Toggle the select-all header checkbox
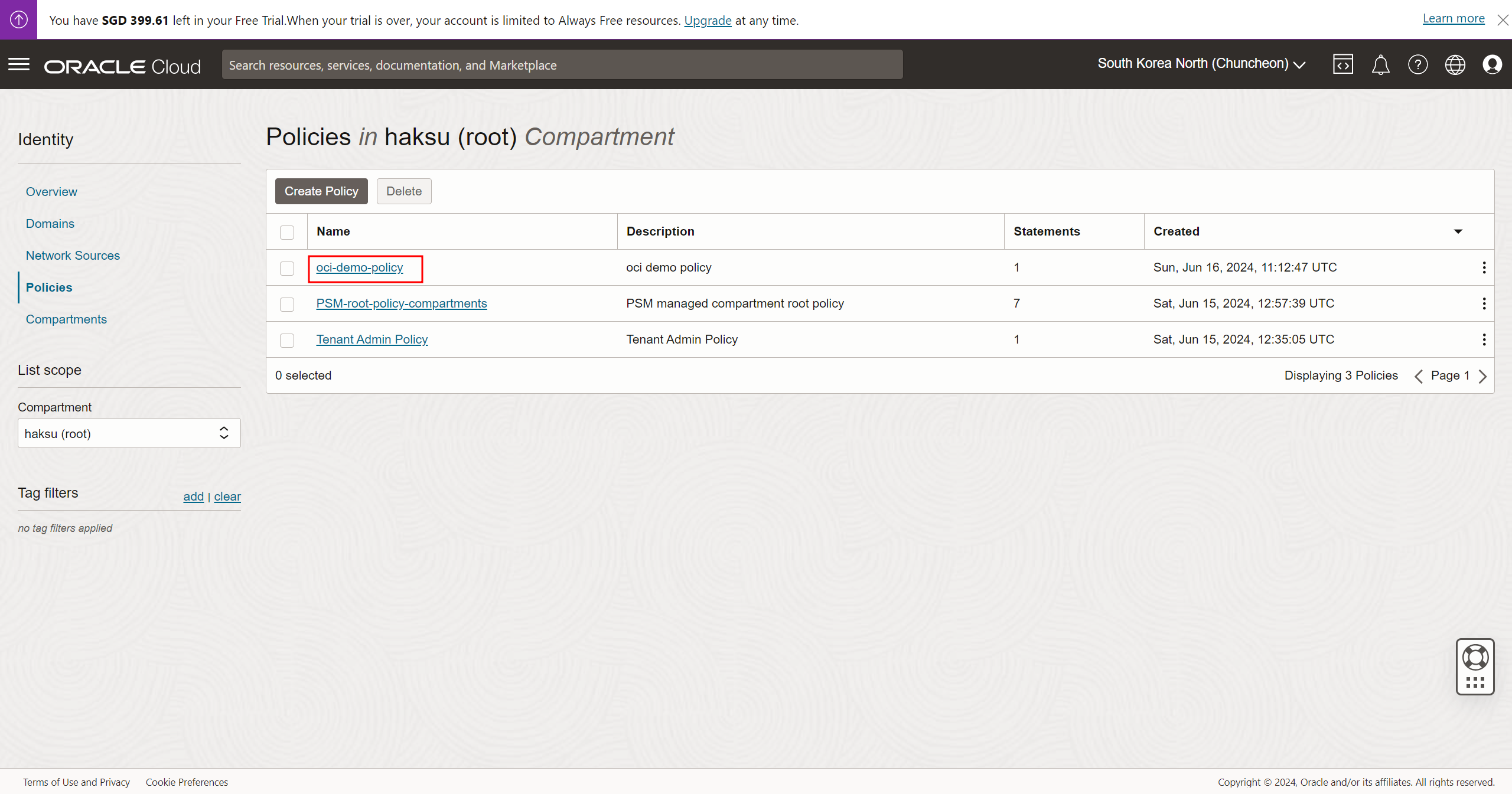1512x794 pixels. point(287,233)
